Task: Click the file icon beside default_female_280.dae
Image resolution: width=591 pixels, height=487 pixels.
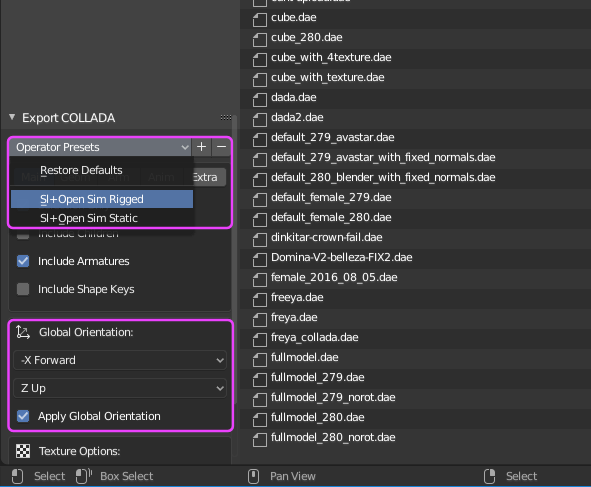Action: click(x=260, y=220)
